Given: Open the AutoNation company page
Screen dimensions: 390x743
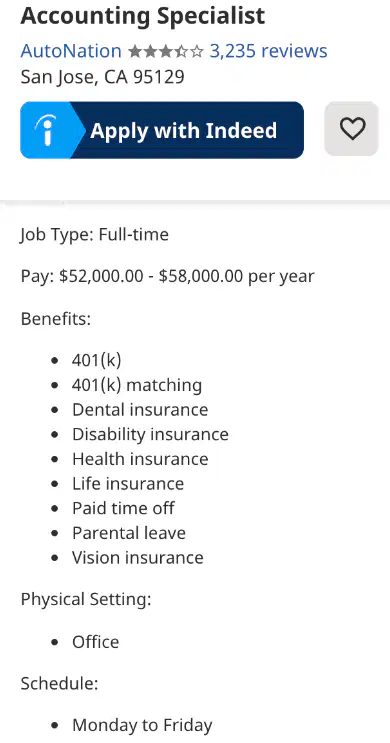Looking at the screenshot, I should coord(71,51).
